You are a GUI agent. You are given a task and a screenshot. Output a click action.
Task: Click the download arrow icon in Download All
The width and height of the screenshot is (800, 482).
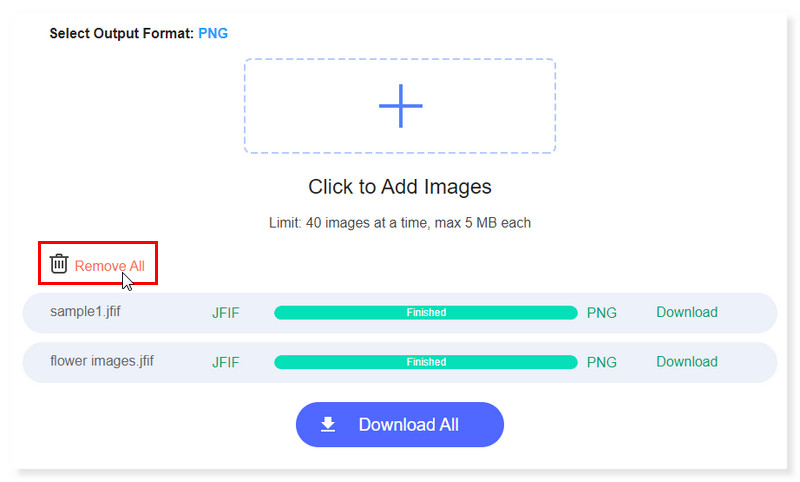point(328,425)
